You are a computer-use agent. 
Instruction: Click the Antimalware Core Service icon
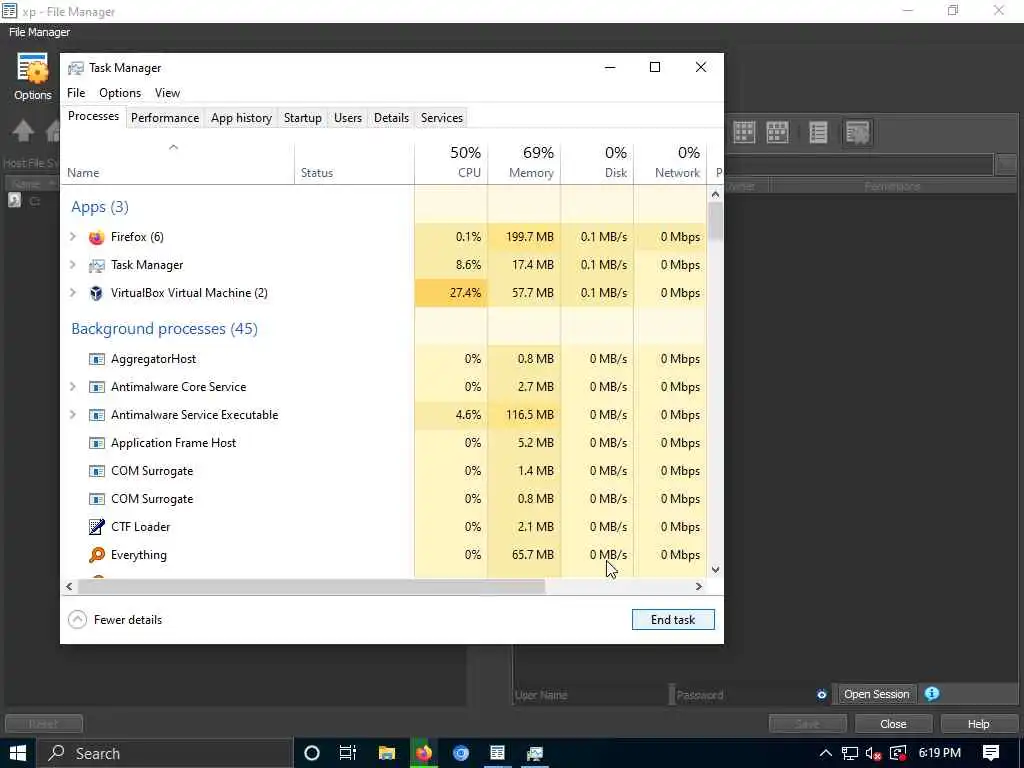click(97, 387)
